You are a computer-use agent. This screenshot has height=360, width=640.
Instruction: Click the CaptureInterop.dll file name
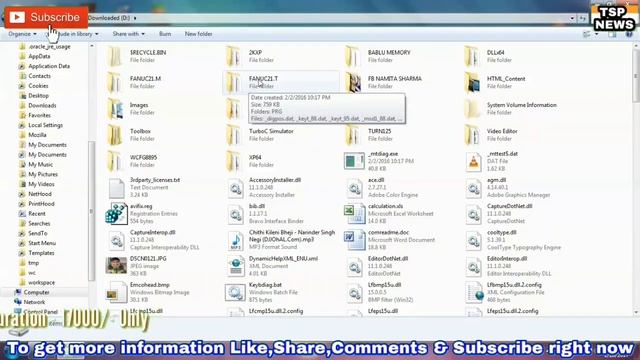[x=152, y=232]
